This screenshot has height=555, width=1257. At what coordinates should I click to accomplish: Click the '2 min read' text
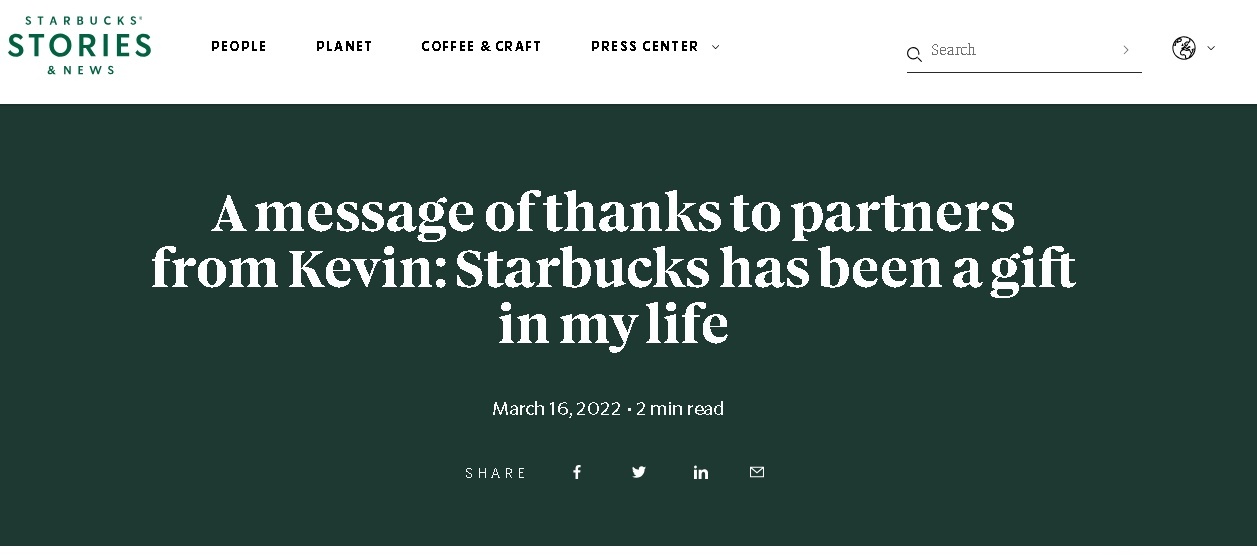click(680, 409)
